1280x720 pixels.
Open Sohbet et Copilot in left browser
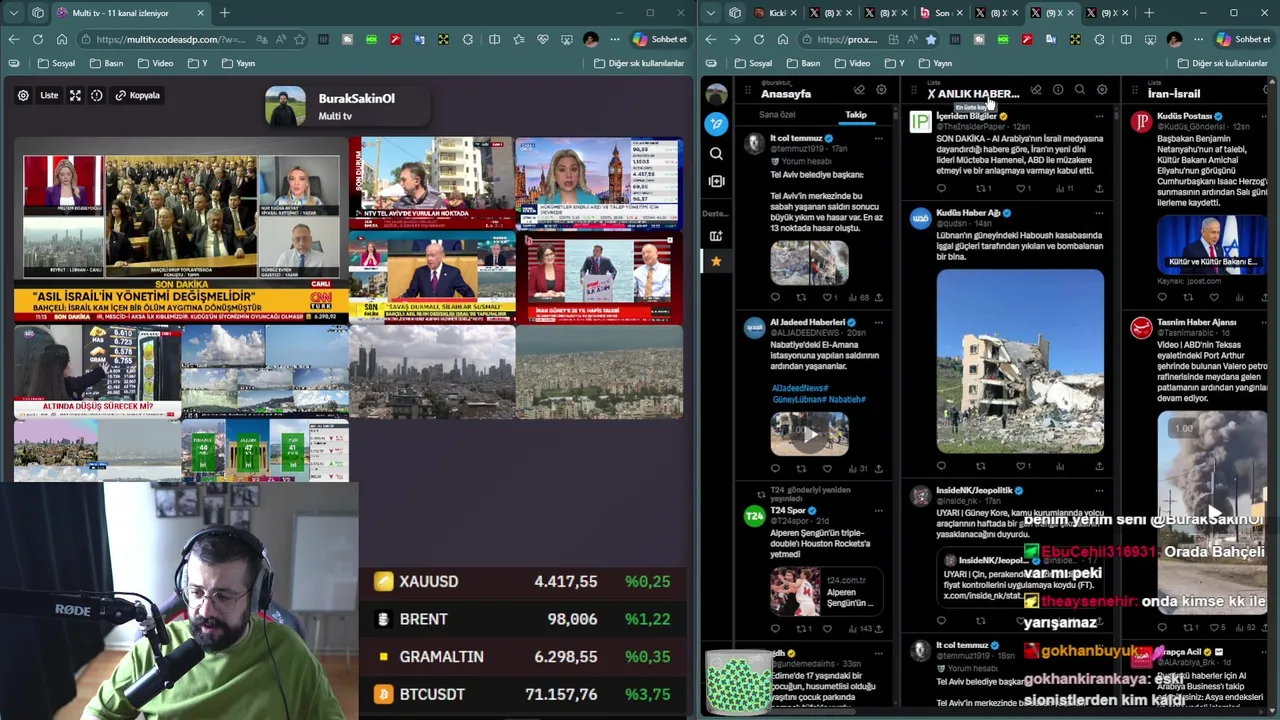tap(659, 39)
